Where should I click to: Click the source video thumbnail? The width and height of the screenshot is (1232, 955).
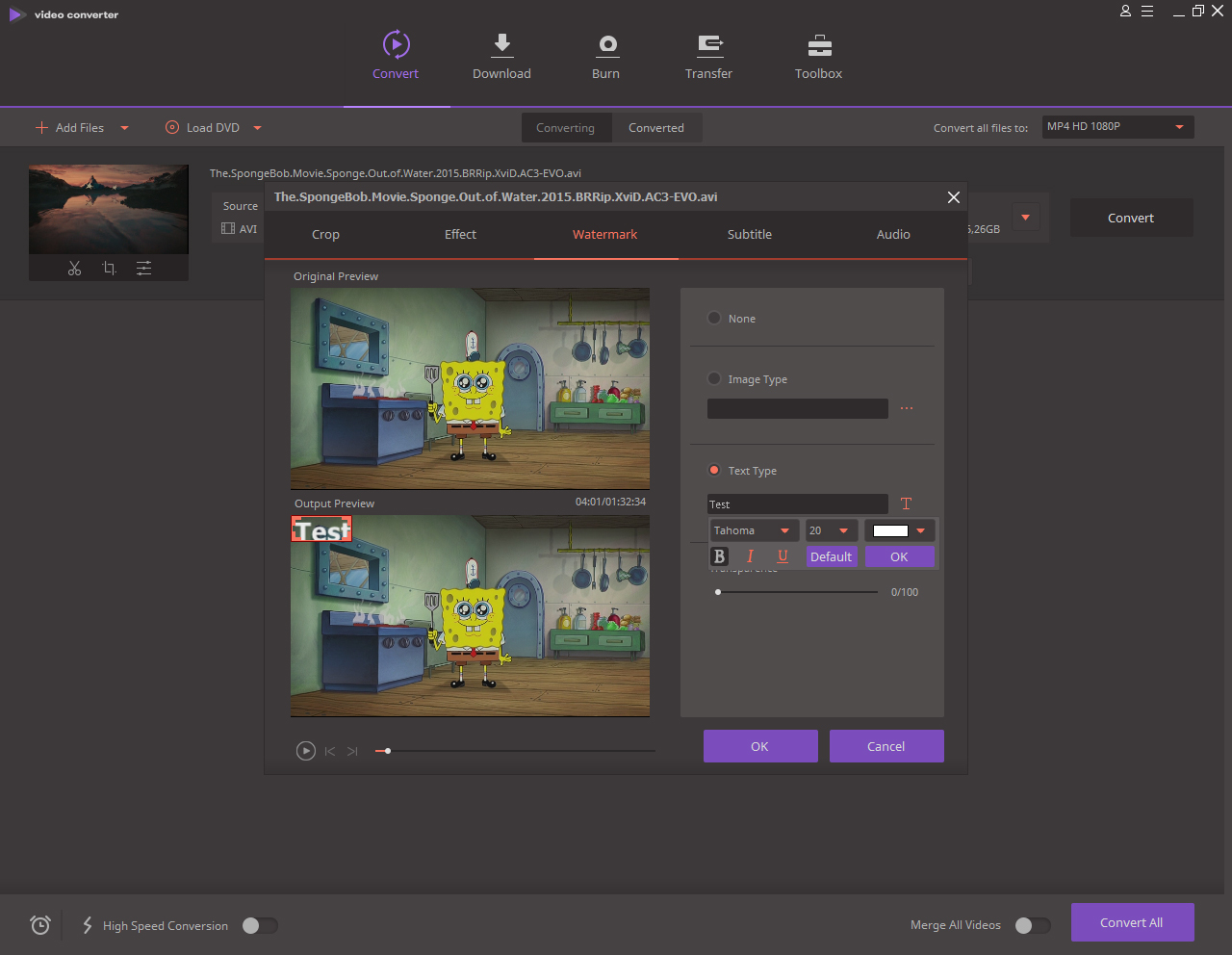tap(109, 209)
